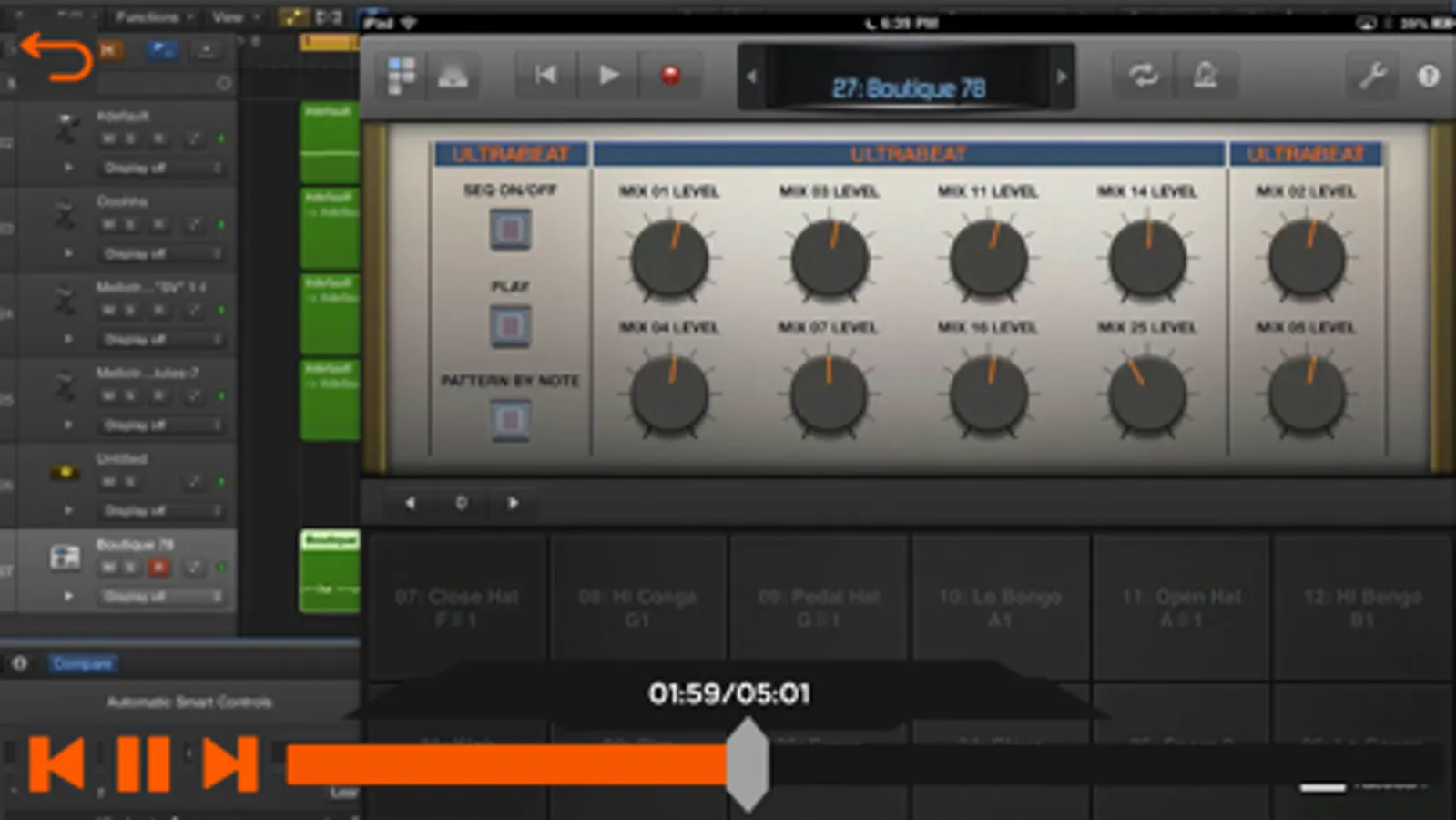Click the MIX 03 LEVEL knob
Viewport: 1456px width, 820px height.
[830, 260]
